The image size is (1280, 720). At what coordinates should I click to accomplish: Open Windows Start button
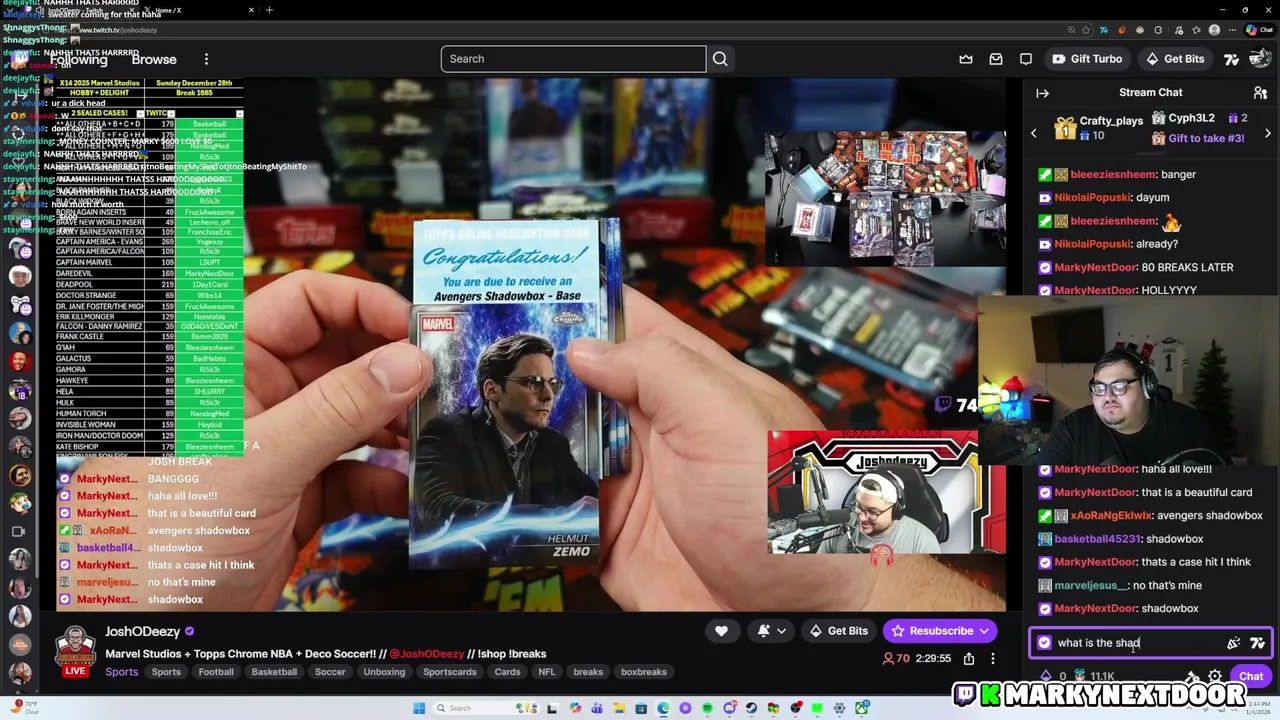click(419, 708)
